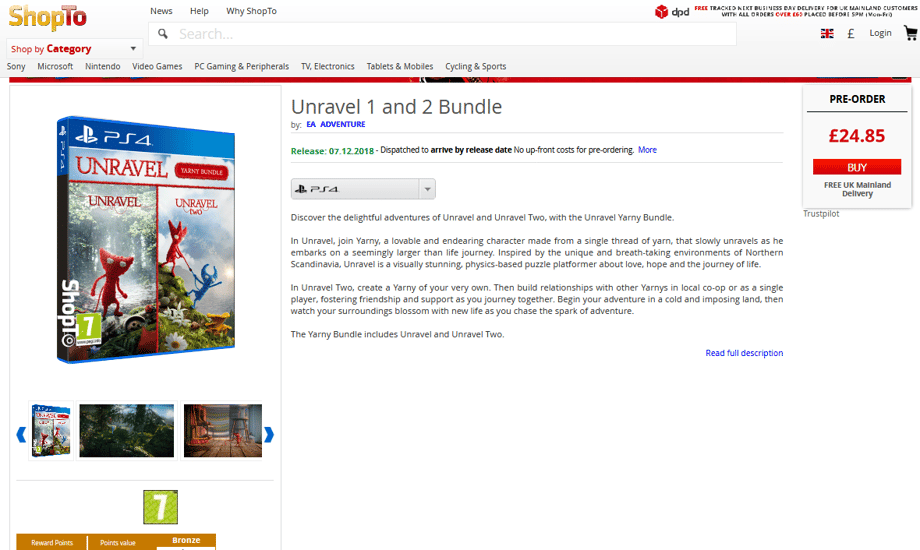920x550 pixels.
Task: Select the indoor room screenshot thumbnail
Action: (x=223, y=431)
